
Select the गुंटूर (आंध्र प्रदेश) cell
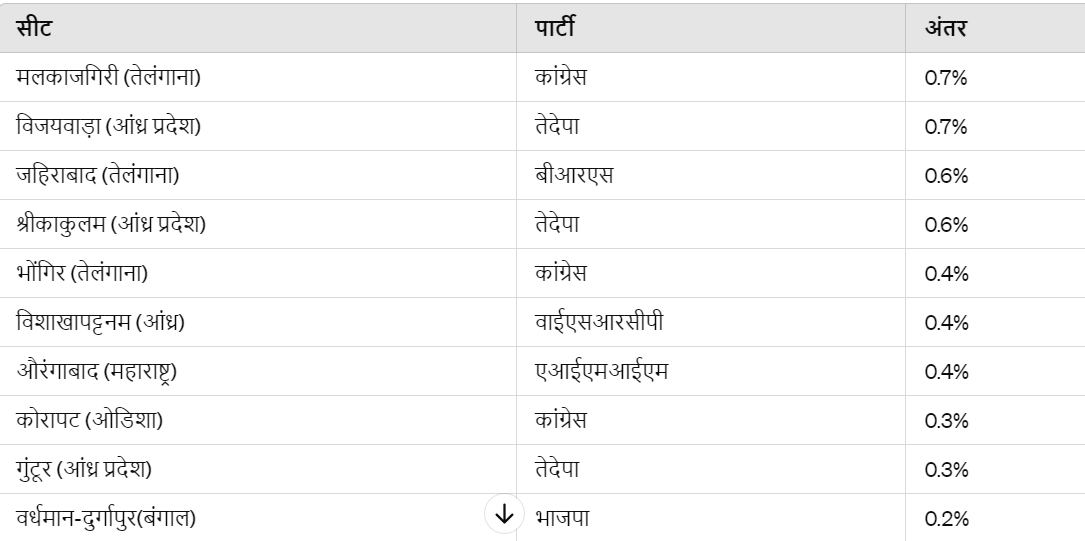[258, 470]
